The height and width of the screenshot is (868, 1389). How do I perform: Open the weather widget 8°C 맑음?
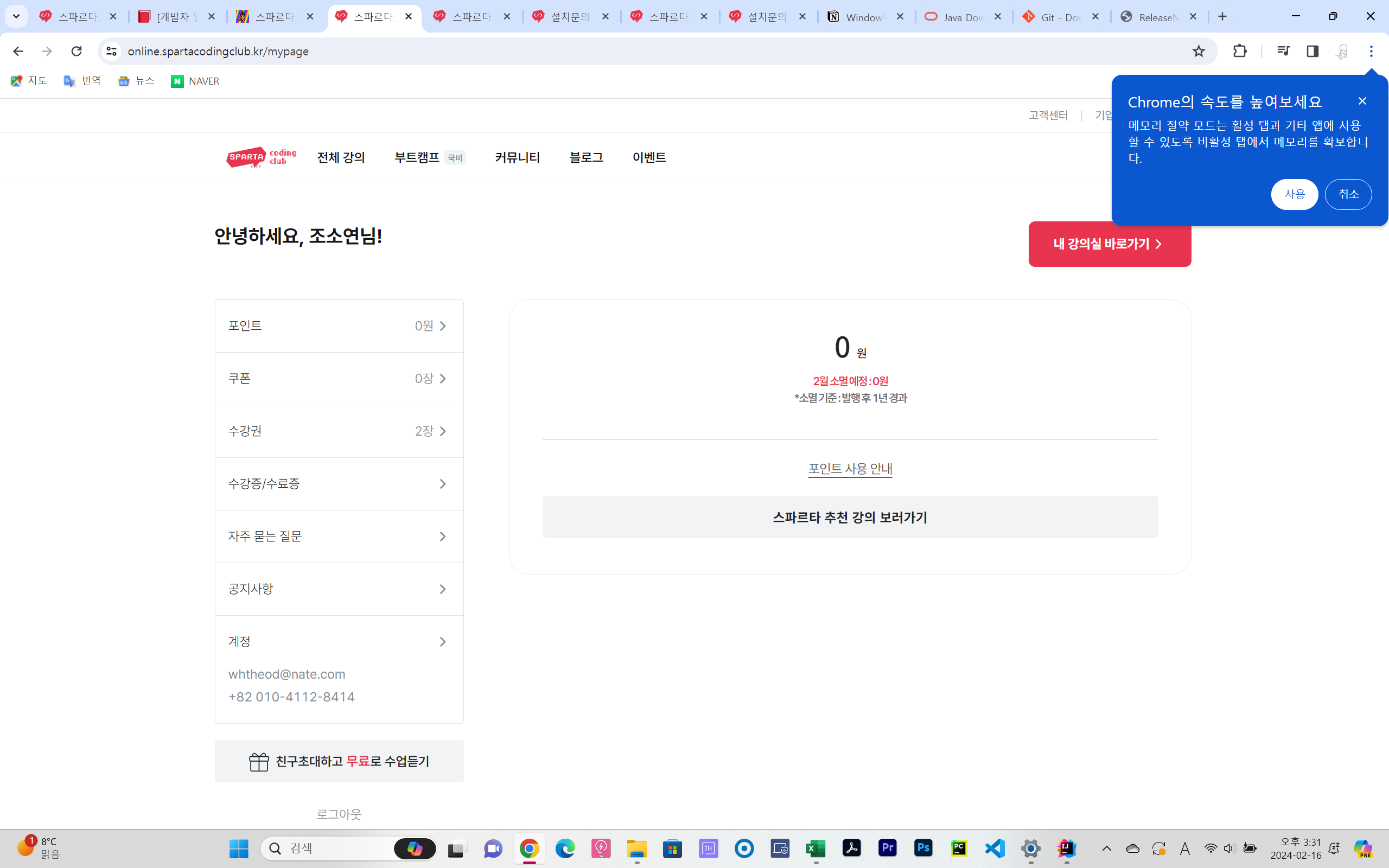(39, 848)
